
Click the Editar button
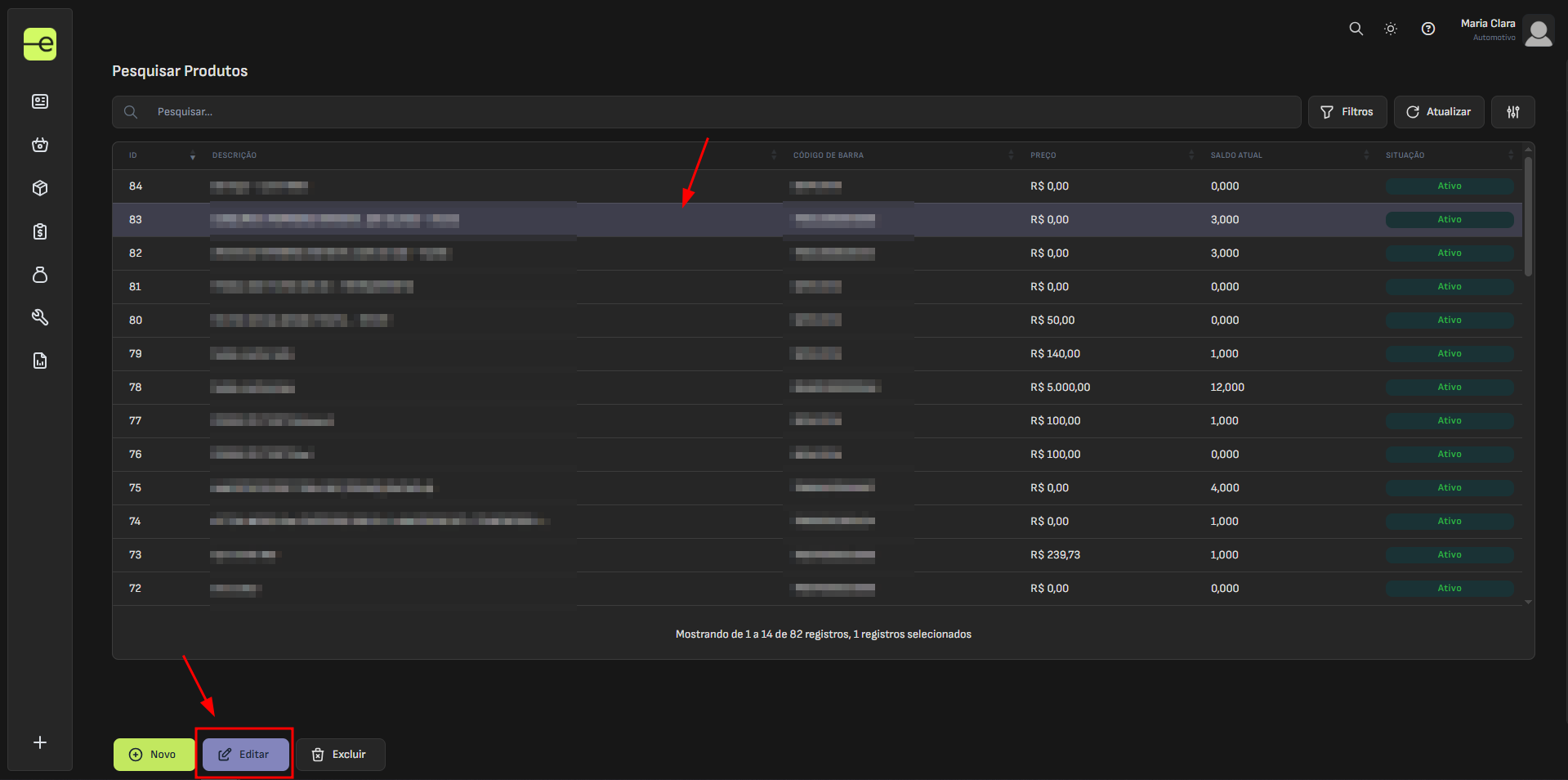245,755
